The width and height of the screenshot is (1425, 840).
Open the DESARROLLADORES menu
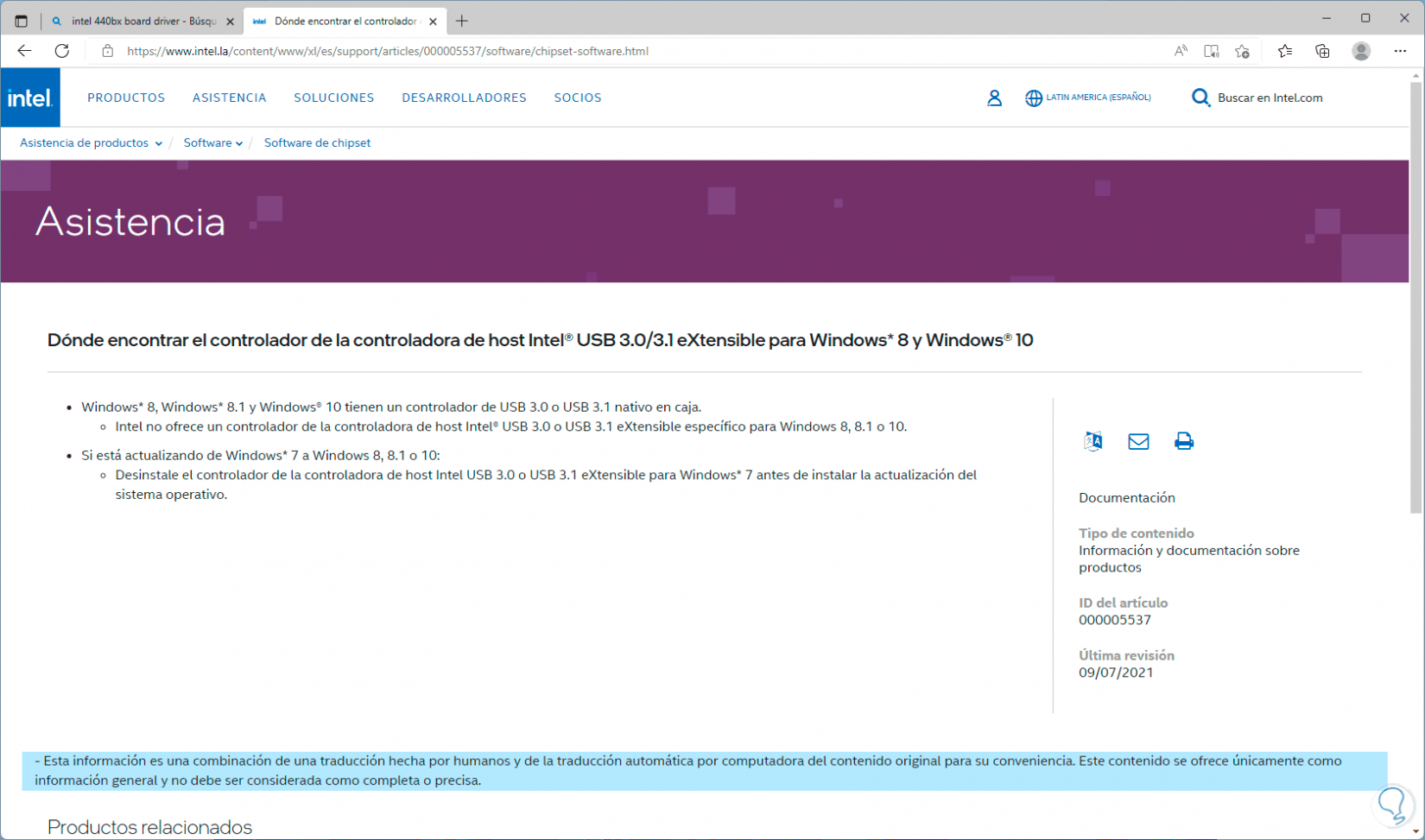pyautogui.click(x=464, y=98)
